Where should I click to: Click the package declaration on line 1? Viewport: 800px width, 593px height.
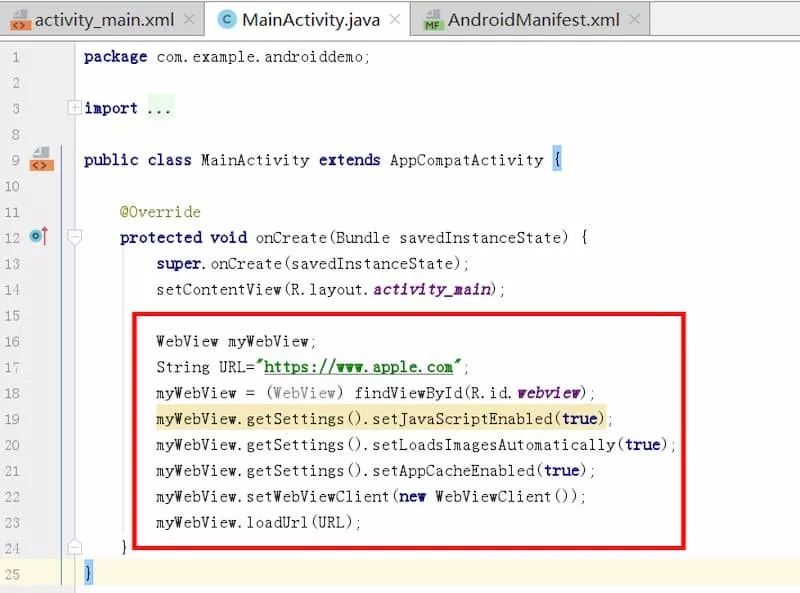pos(200,56)
